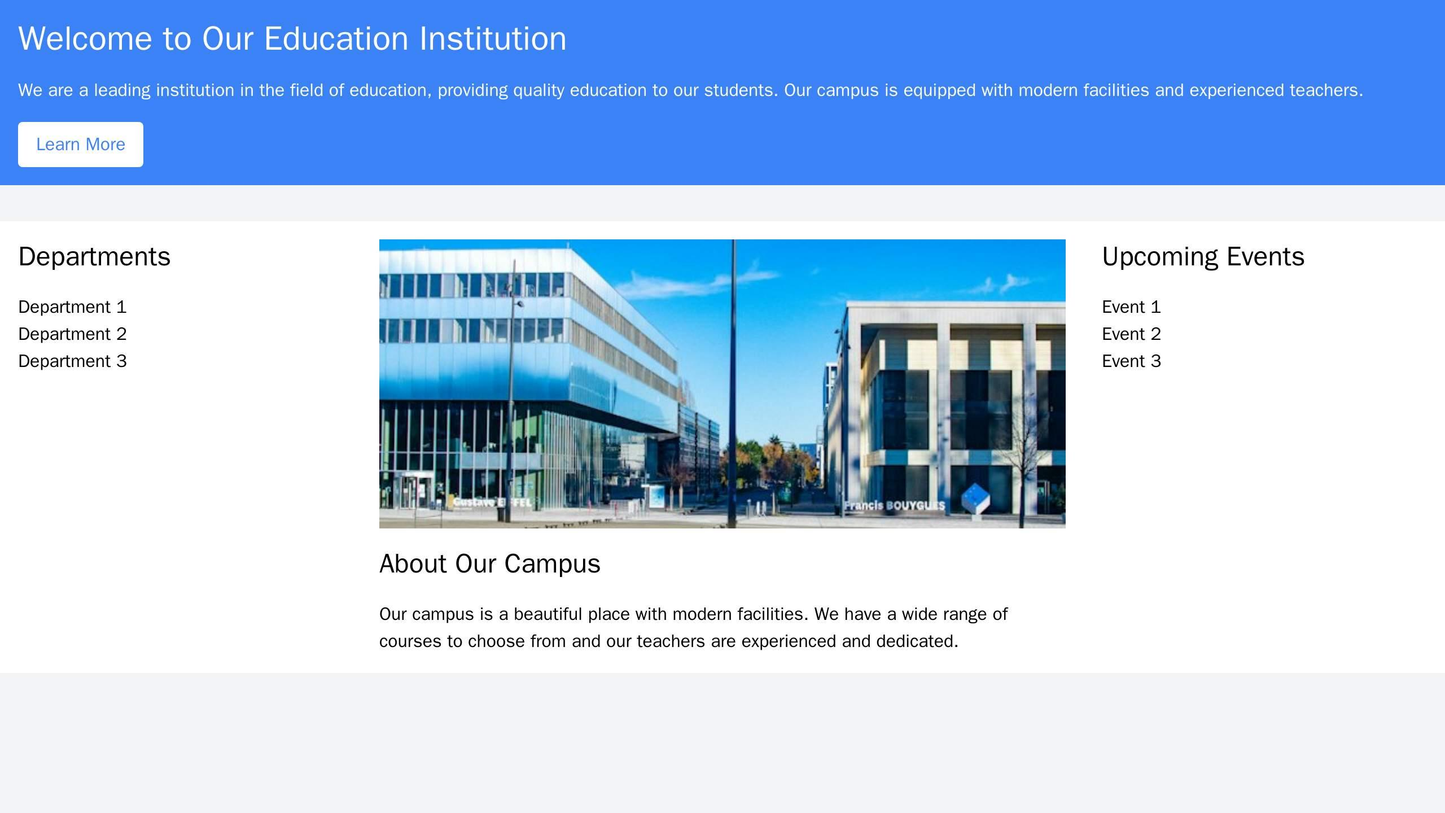
Task: Open the Department 3 link
Action: click(x=71, y=361)
